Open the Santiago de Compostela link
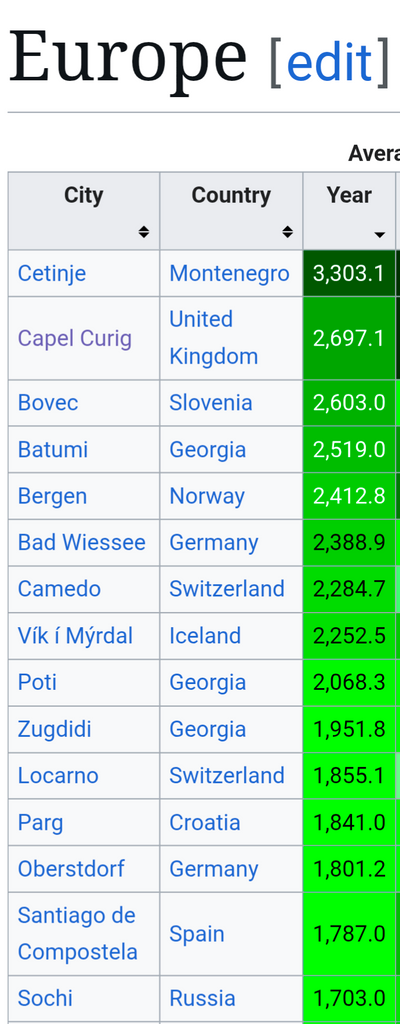This screenshot has width=400, height=1024. tap(78, 933)
